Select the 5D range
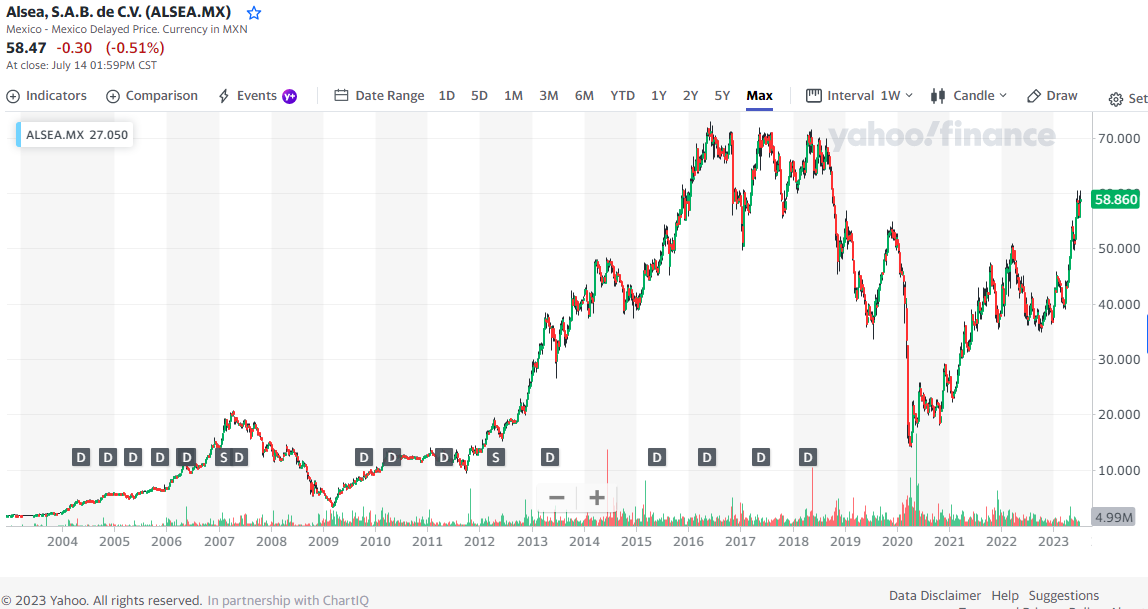Image resolution: width=1148 pixels, height=609 pixels. 479,96
